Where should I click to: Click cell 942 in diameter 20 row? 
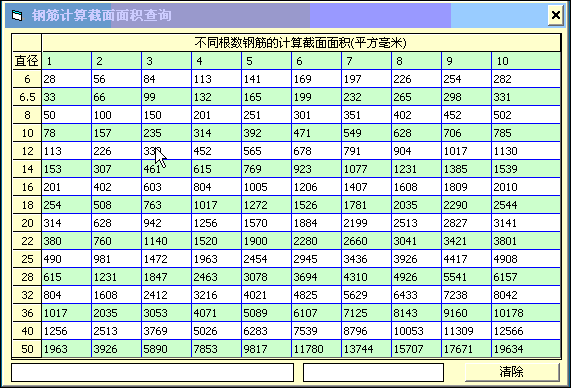(x=166, y=223)
